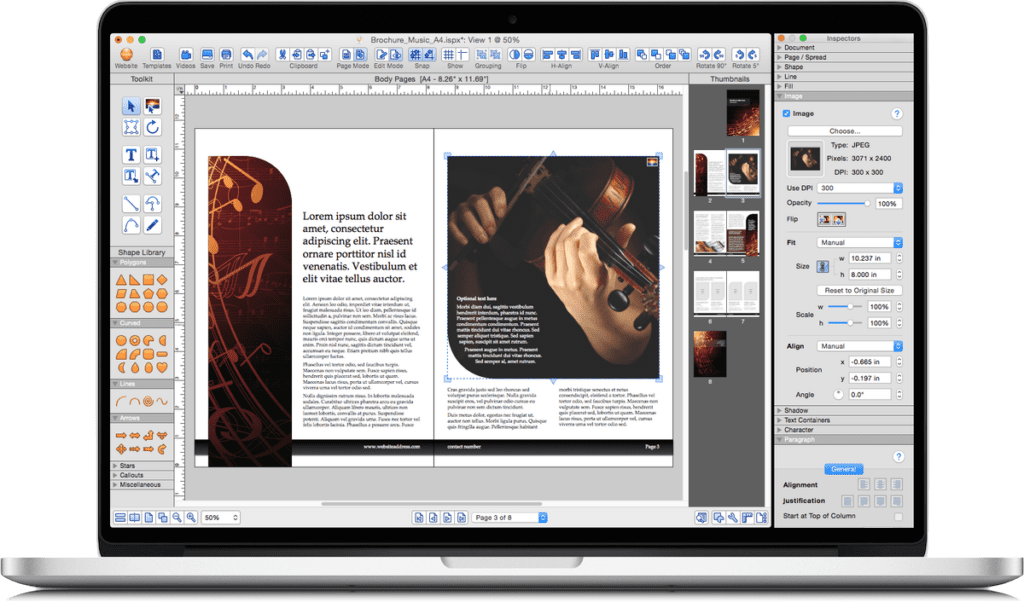The image size is (1024, 602).
Task: Open the Use DPI dropdown
Action: [860, 188]
